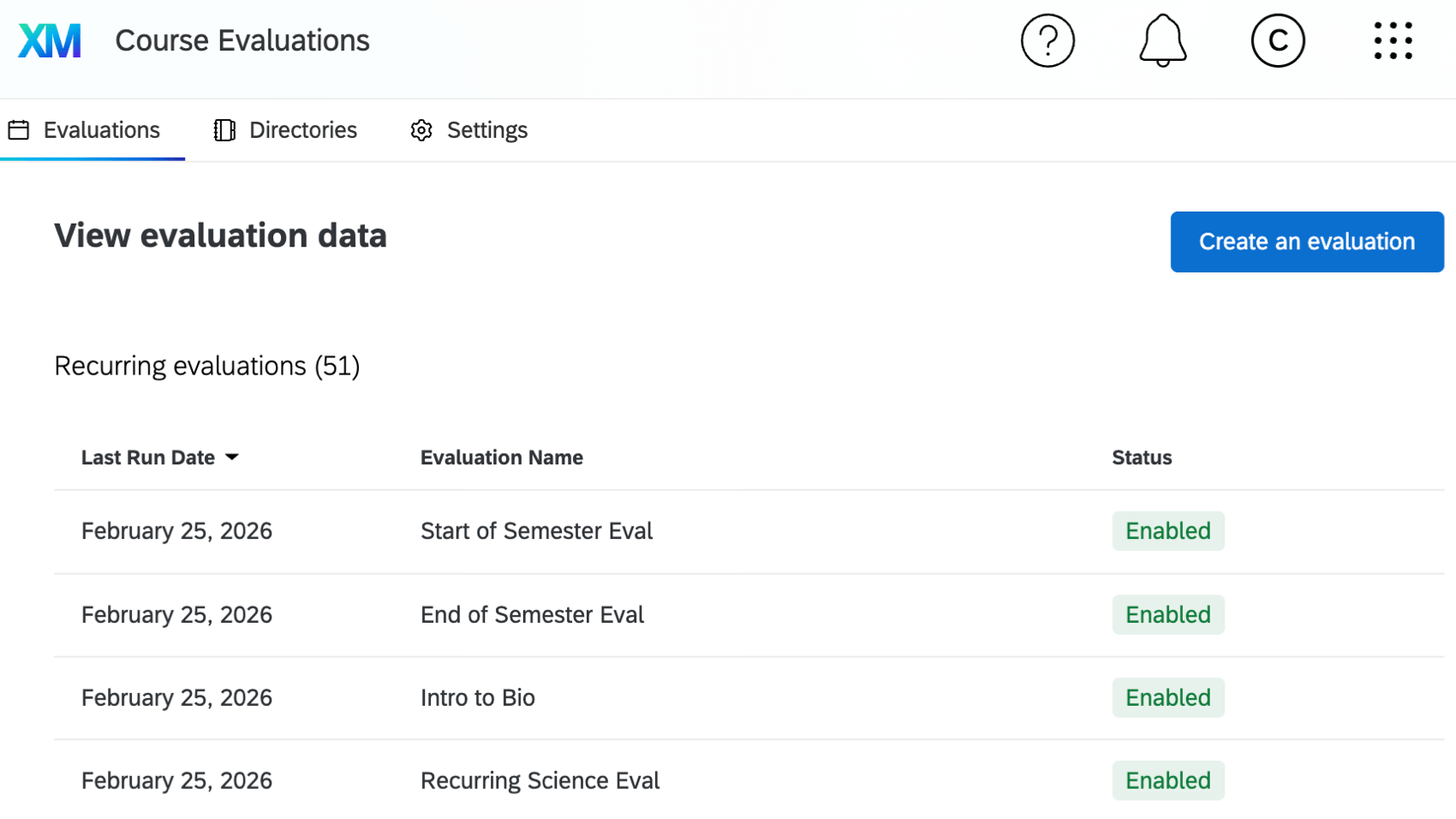Open the app switcher grid icon
This screenshot has height=819, width=1456.
(1393, 40)
